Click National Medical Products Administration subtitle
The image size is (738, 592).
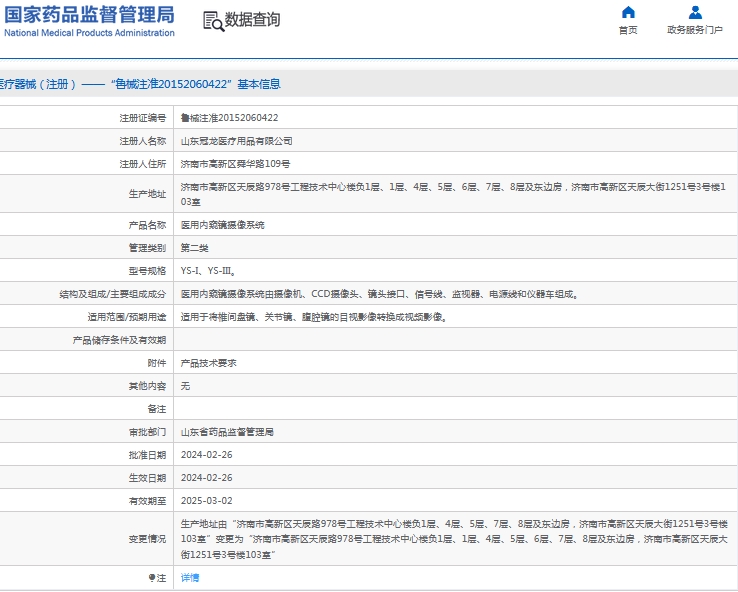[x=89, y=33]
